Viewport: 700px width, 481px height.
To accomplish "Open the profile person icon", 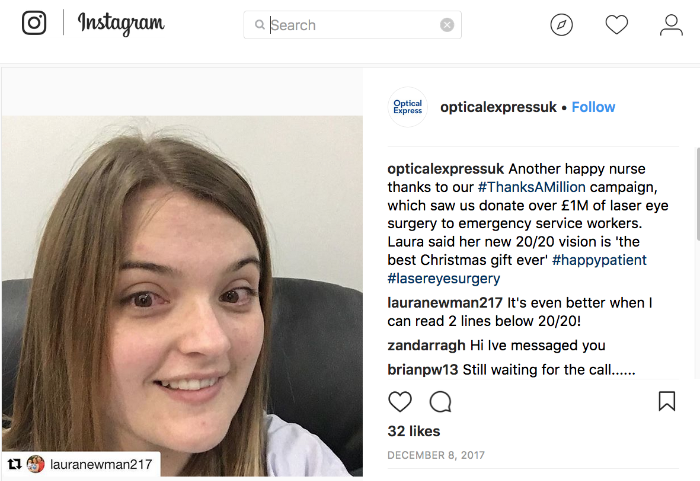I will click(671, 25).
